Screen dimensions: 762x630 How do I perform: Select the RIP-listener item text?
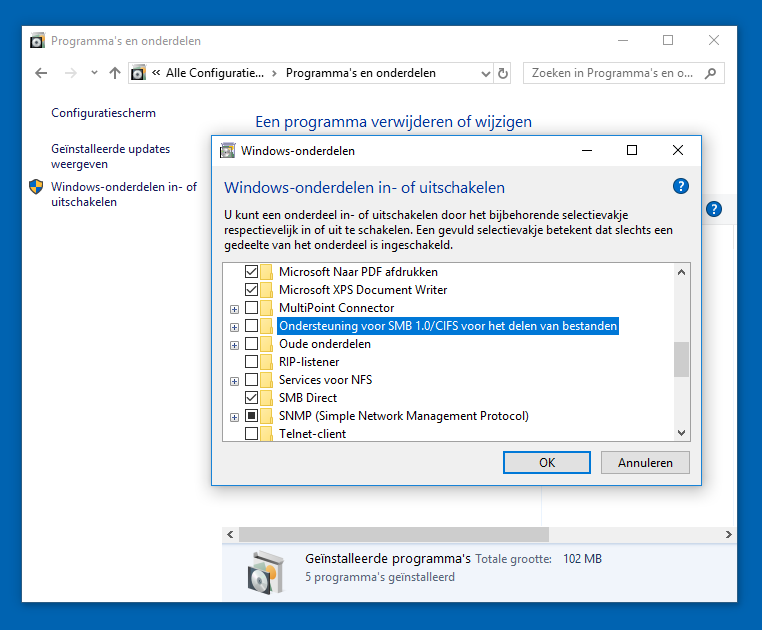click(309, 362)
